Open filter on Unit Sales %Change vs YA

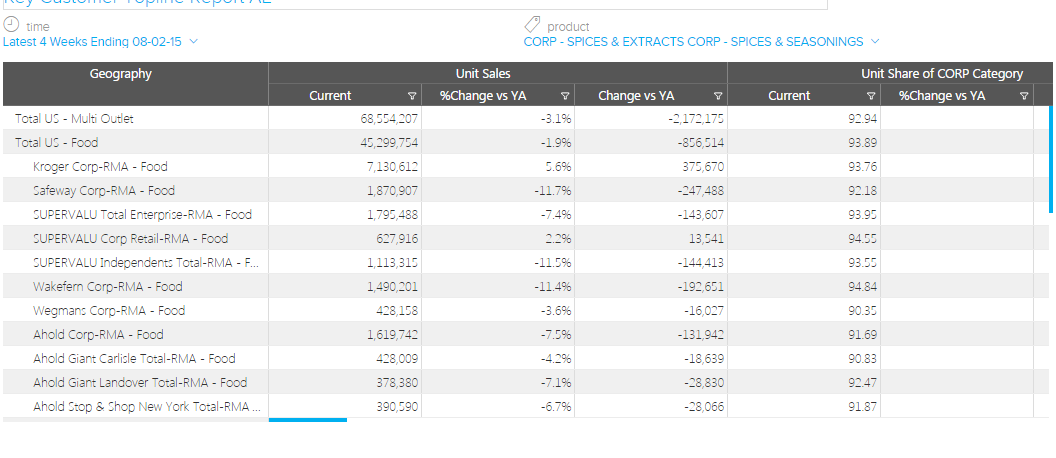pos(565,96)
